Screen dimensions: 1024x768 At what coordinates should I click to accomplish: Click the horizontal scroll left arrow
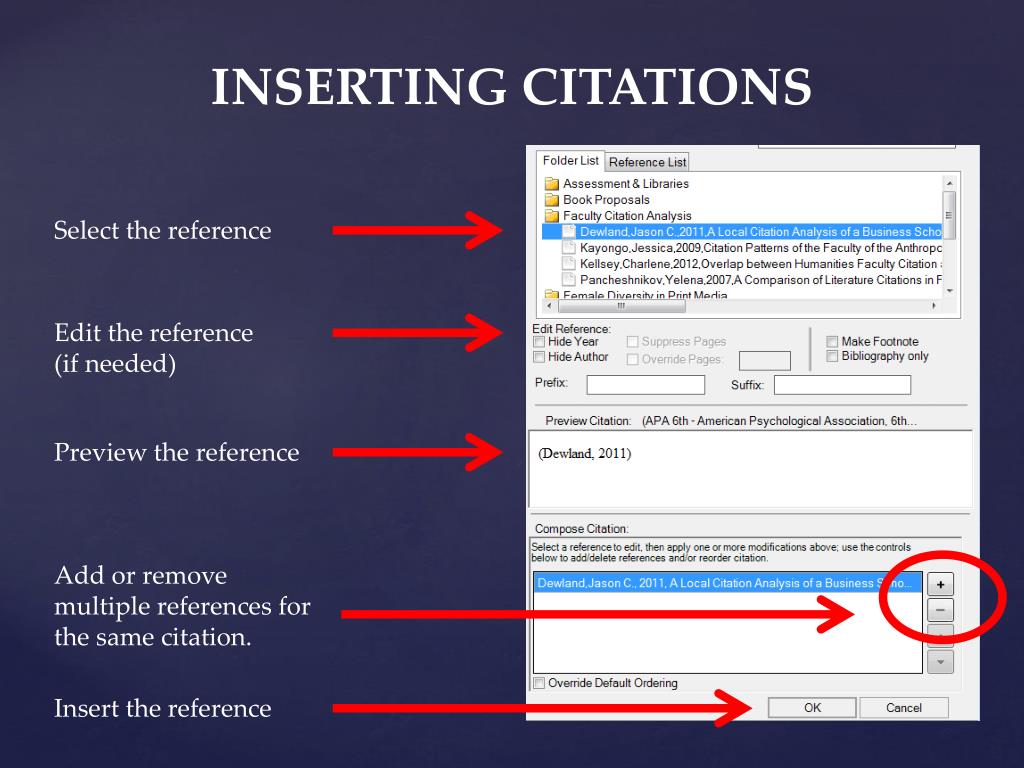549,306
